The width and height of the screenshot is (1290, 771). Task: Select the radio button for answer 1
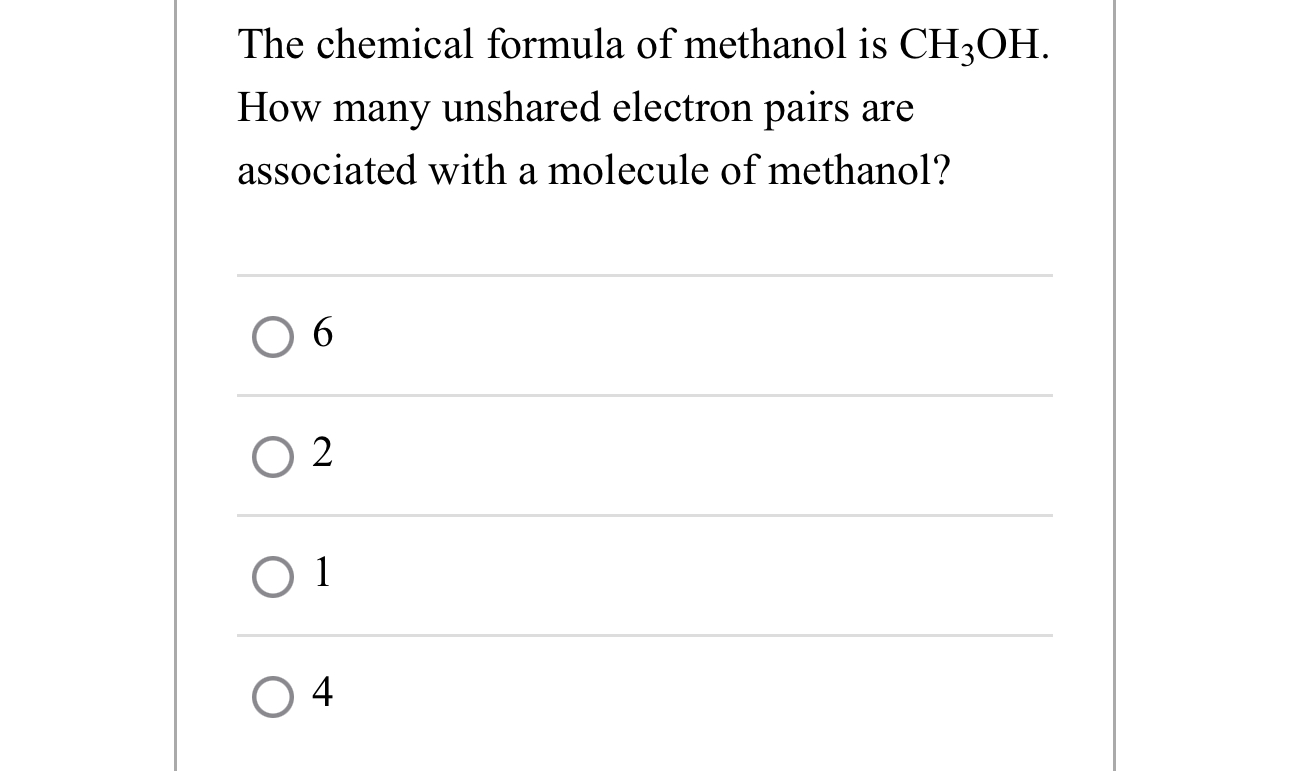(271, 577)
